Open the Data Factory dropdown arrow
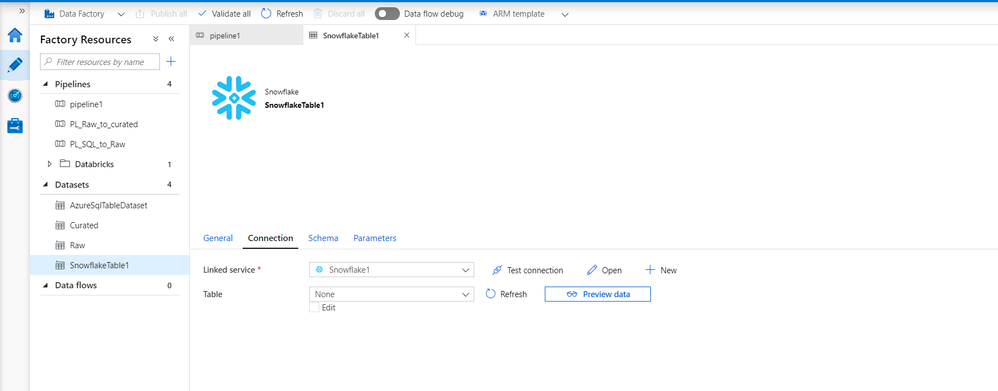This screenshot has width=998, height=391. pos(122,14)
